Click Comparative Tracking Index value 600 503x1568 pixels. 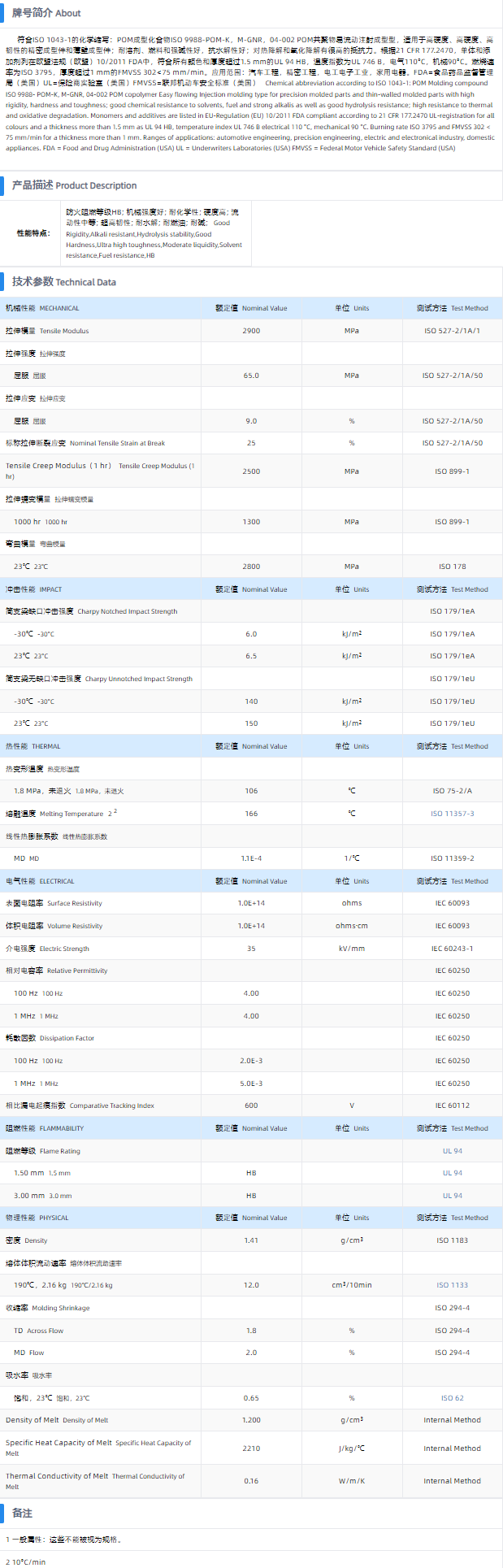point(251,1105)
